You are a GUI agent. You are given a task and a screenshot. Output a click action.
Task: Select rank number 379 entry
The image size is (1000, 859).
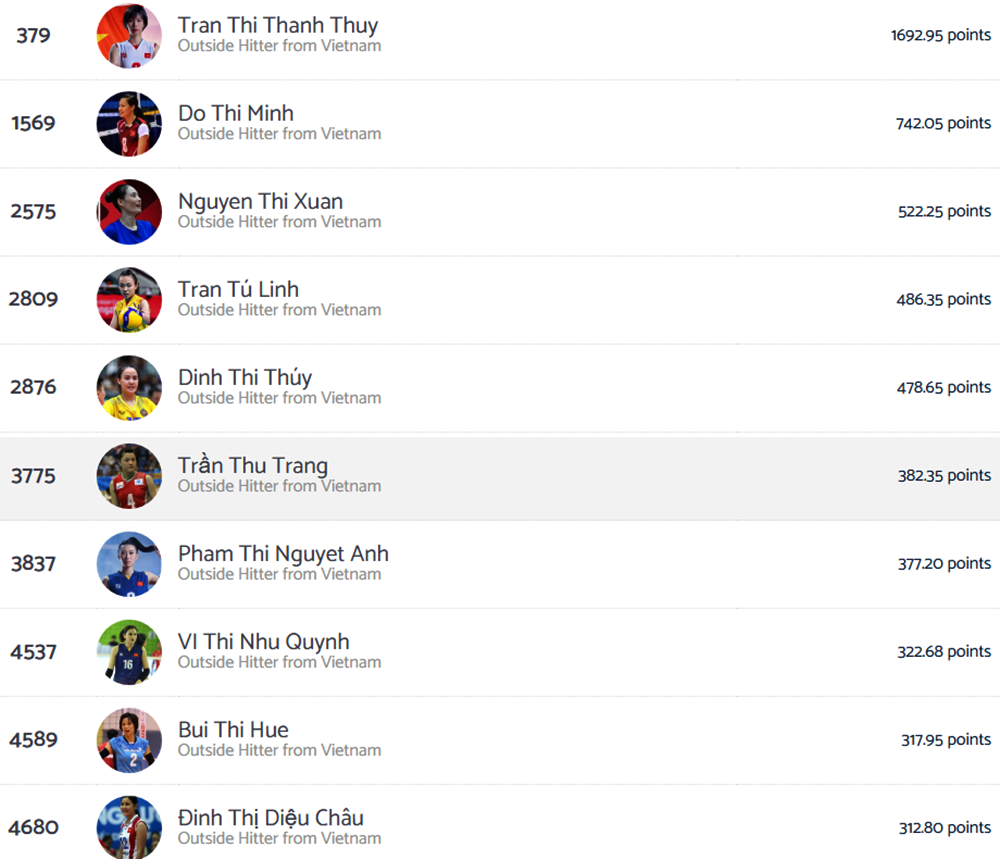click(x=33, y=35)
